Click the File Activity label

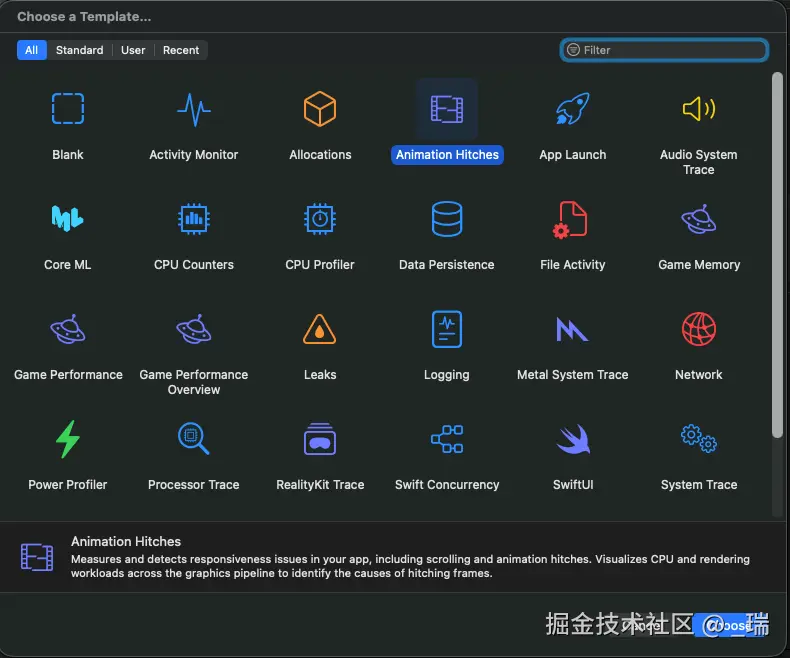573,265
